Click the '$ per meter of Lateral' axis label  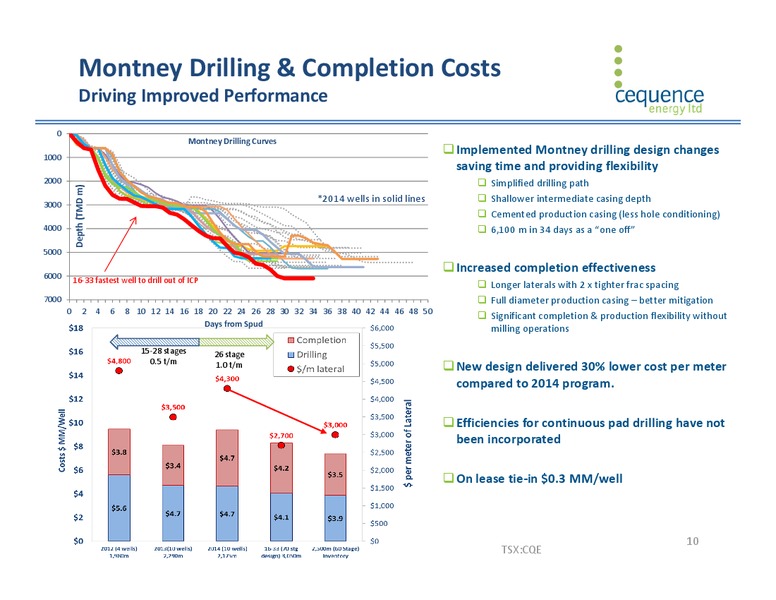408,444
